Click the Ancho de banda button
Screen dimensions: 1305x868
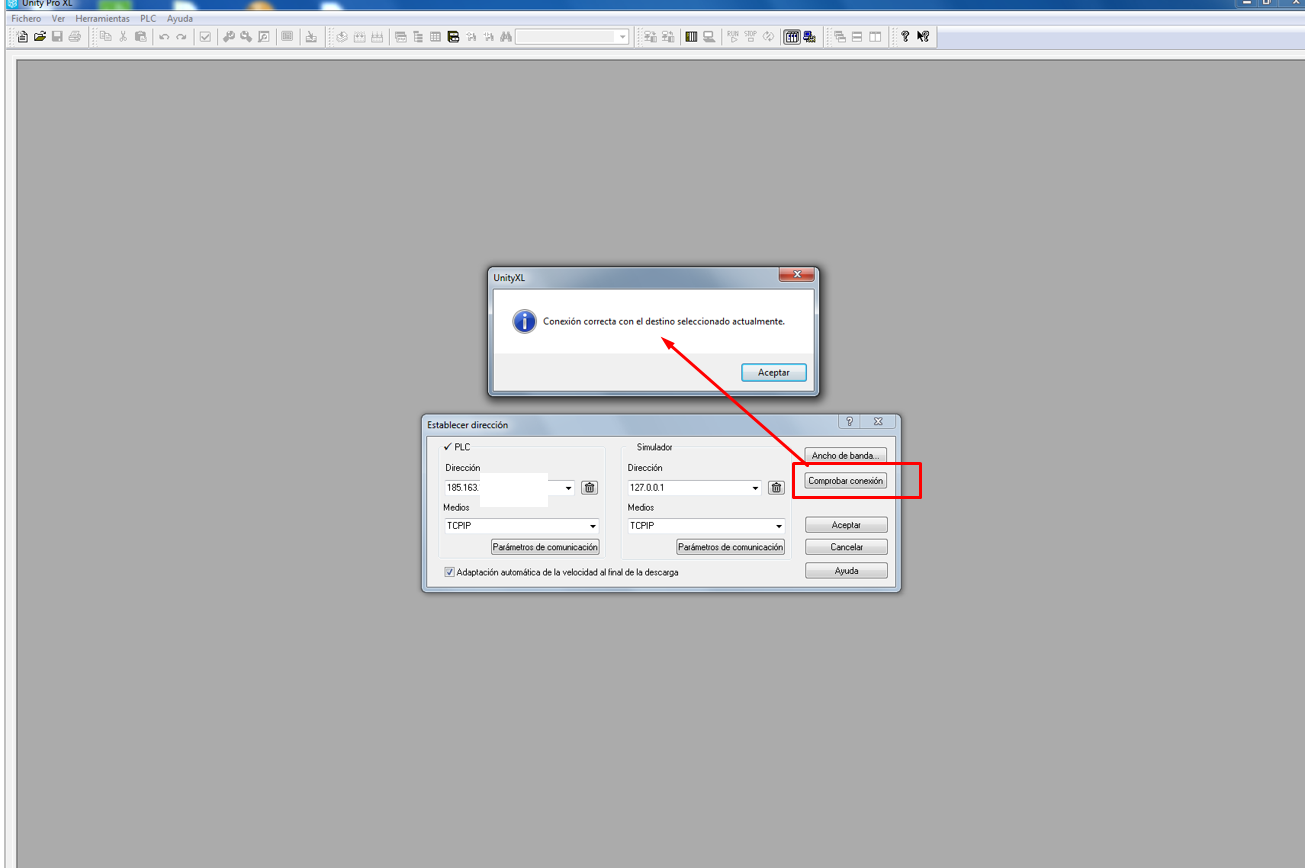click(846, 455)
